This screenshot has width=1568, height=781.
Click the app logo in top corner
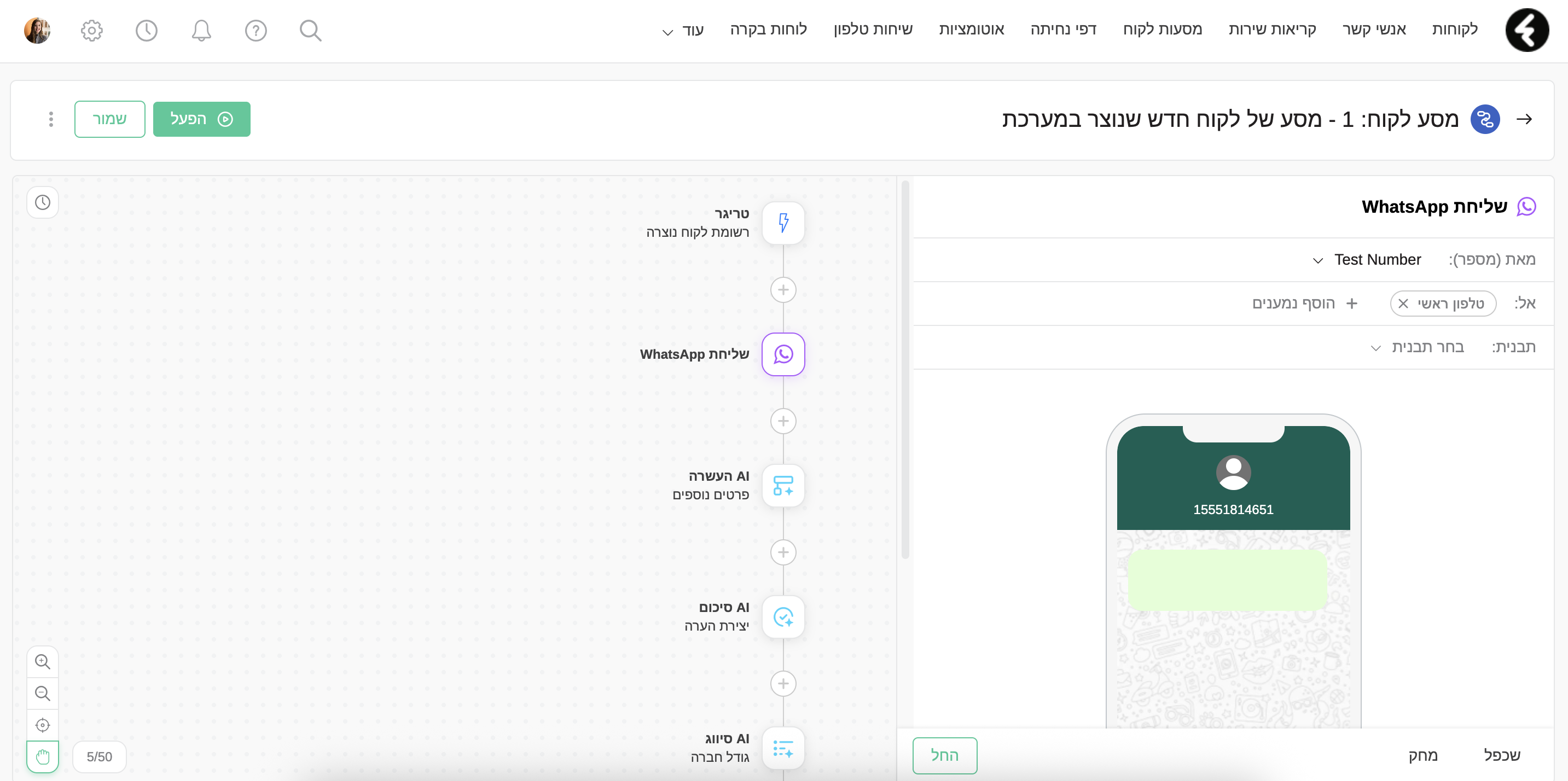pyautogui.click(x=1526, y=31)
